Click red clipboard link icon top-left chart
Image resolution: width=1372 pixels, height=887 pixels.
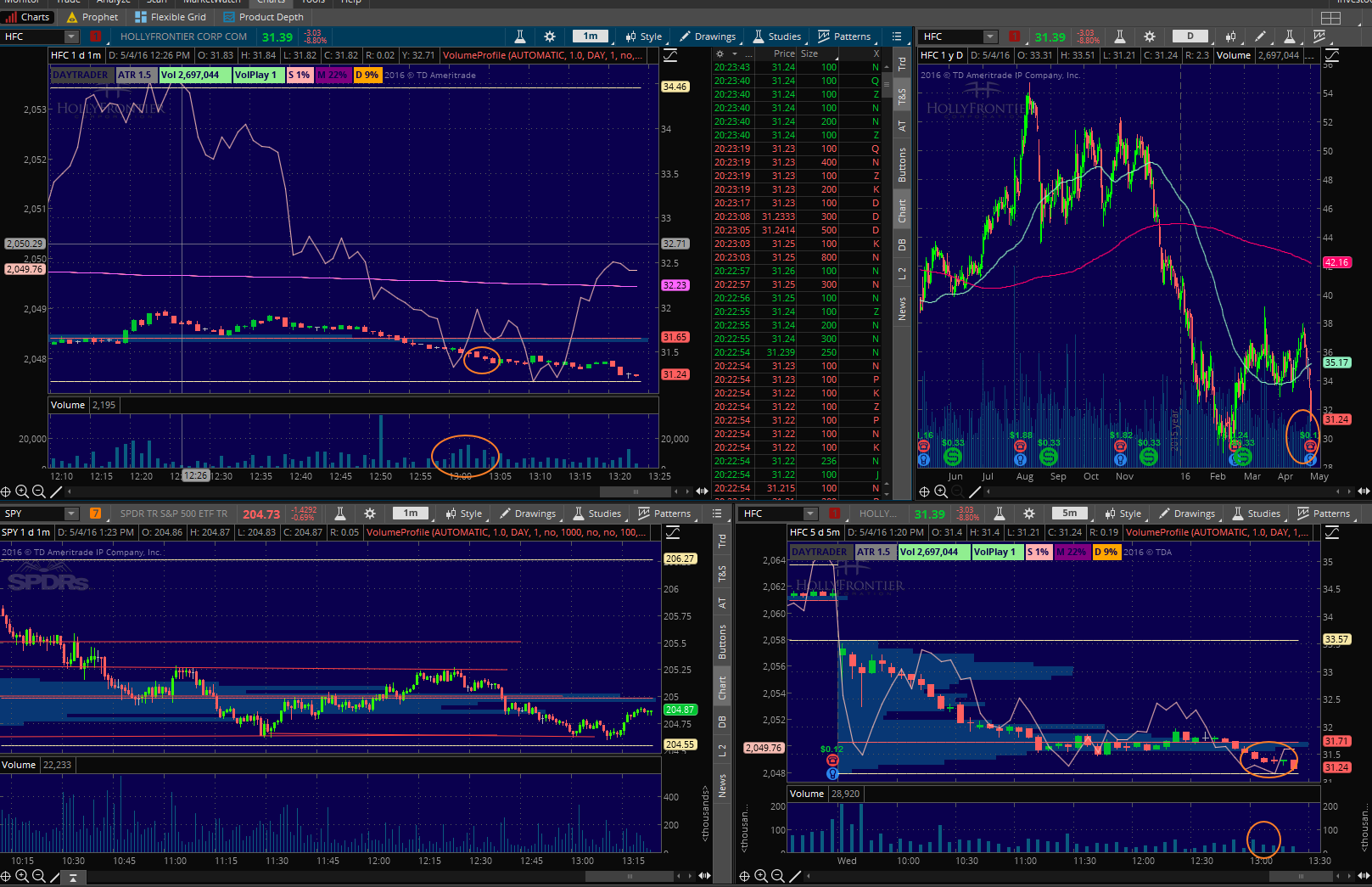[95, 36]
